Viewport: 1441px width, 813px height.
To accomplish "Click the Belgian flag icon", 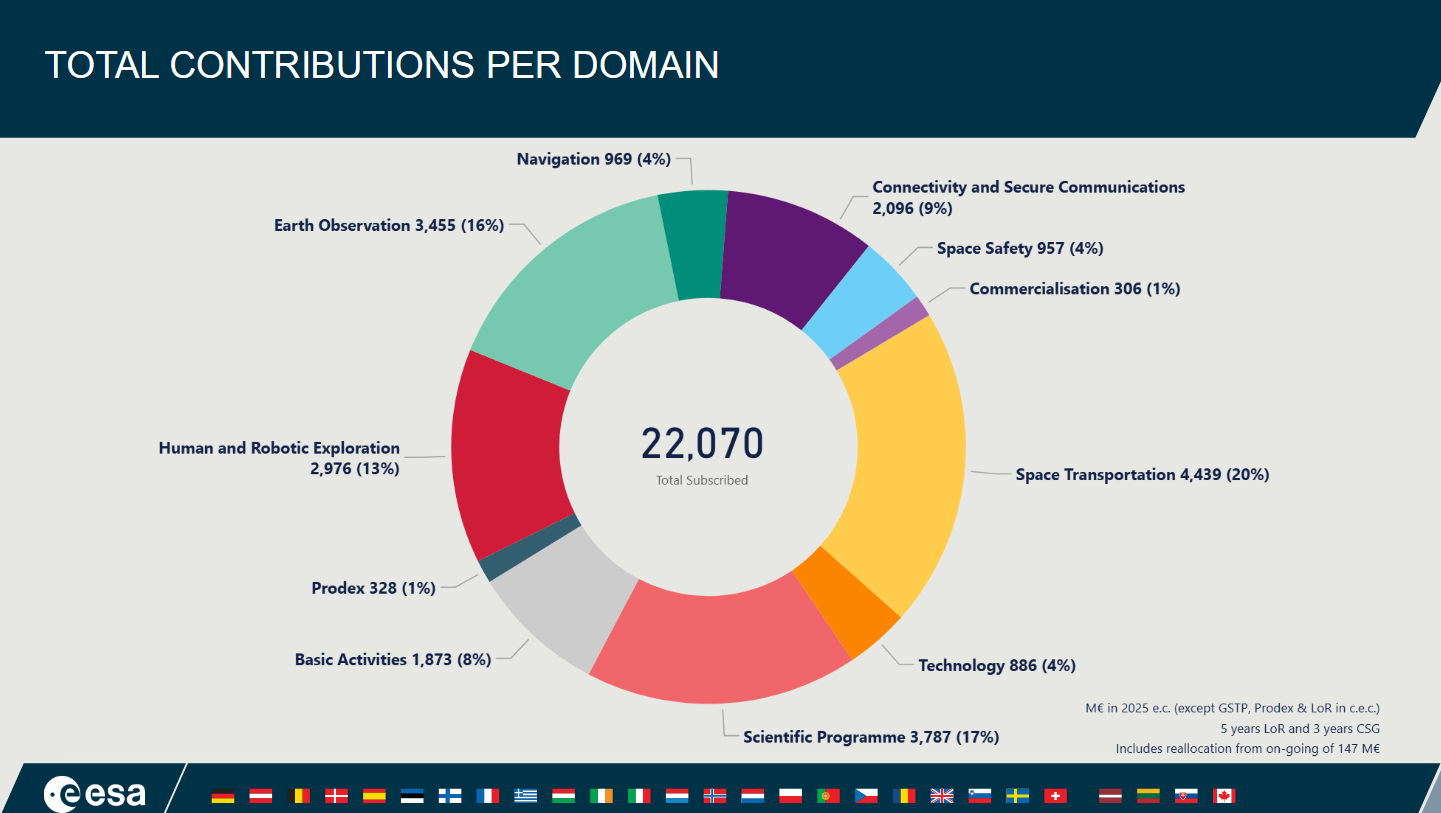I will [298, 796].
